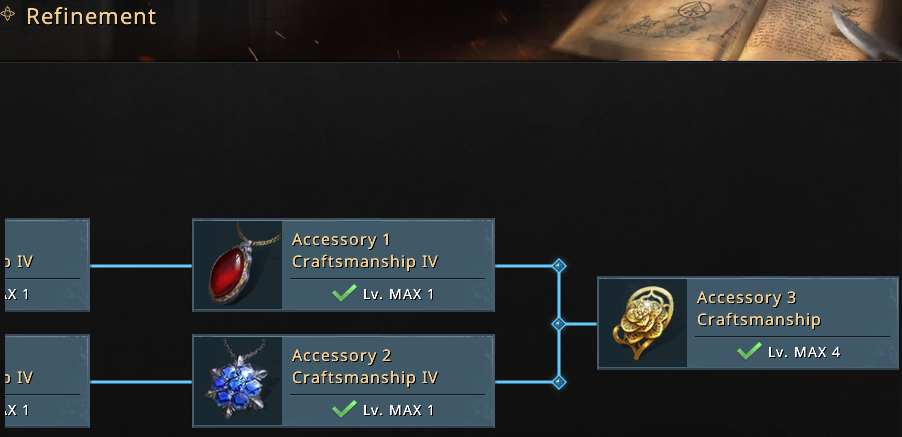Click the diamond connector after Accessory 2
This screenshot has width=902, height=437.
coord(559,382)
